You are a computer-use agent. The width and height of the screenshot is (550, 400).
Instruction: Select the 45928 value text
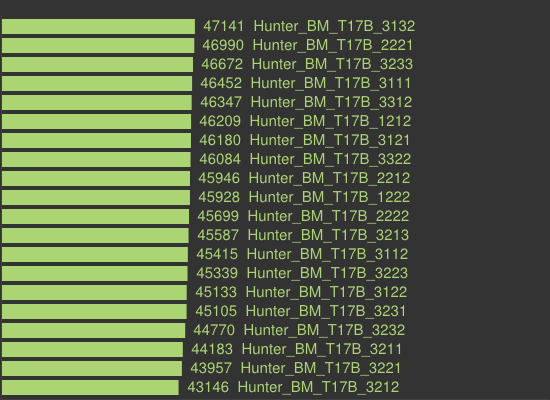pyautogui.click(x=219, y=197)
